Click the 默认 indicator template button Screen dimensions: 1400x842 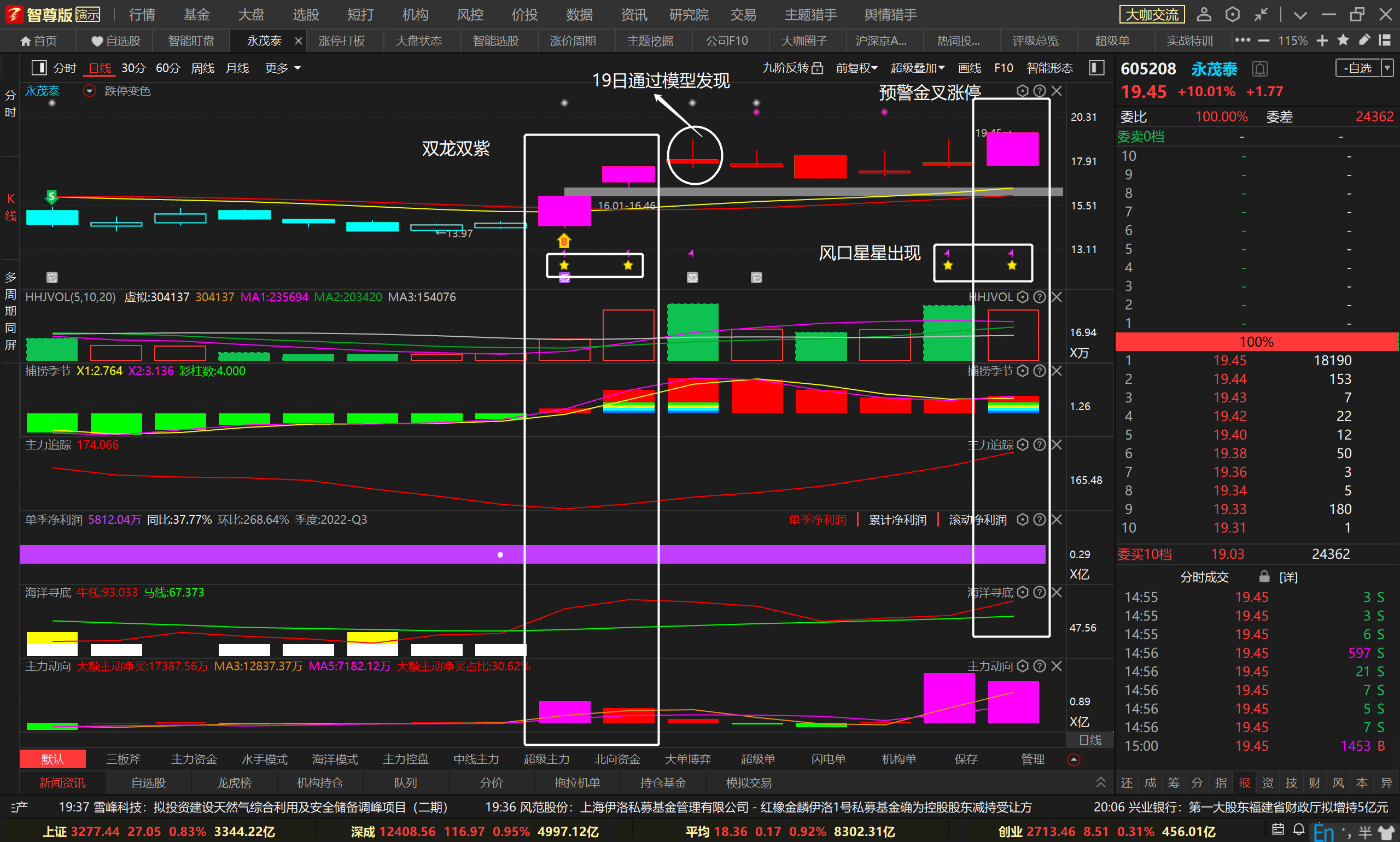[53, 759]
